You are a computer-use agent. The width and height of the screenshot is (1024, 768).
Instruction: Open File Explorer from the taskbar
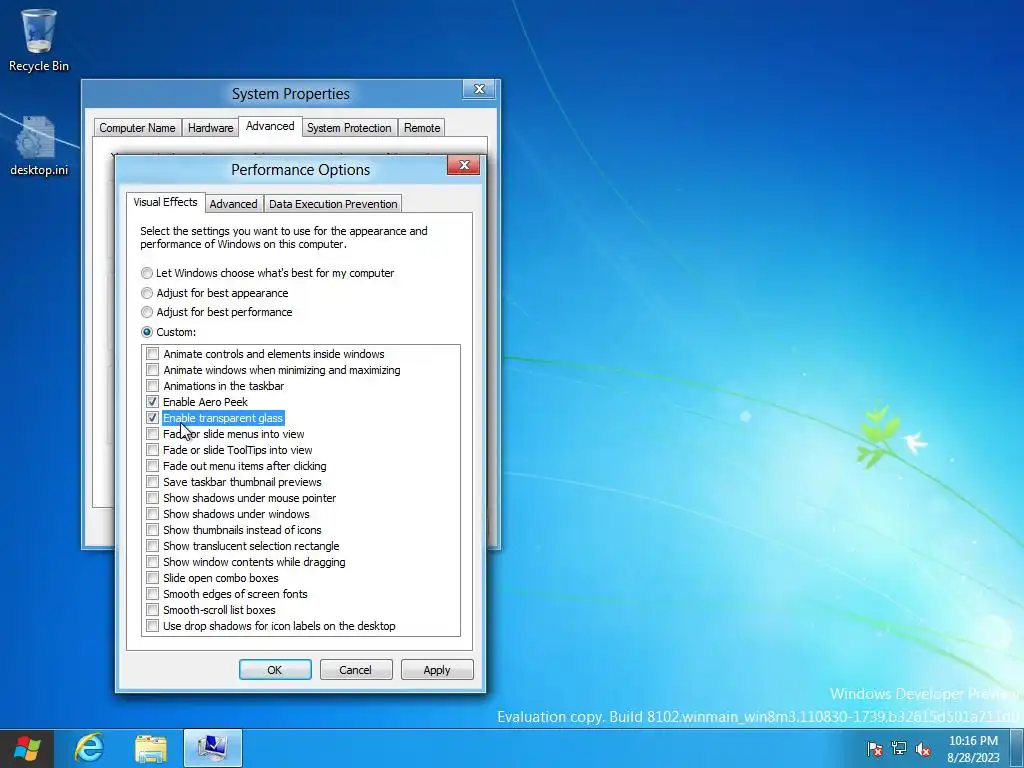[x=151, y=748]
